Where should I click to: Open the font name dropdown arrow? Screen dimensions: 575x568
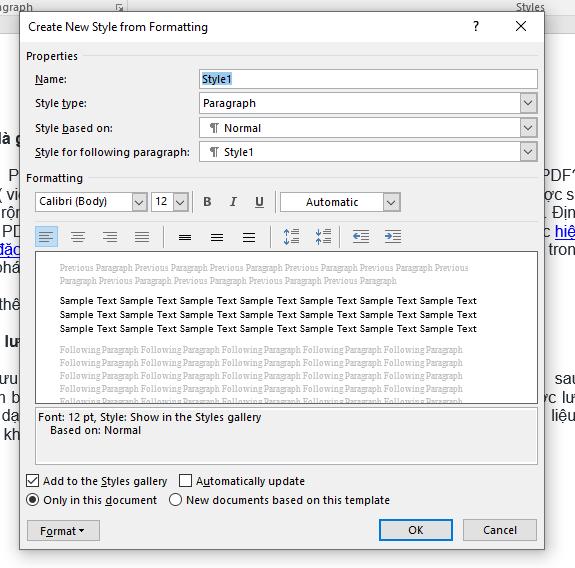[139, 202]
